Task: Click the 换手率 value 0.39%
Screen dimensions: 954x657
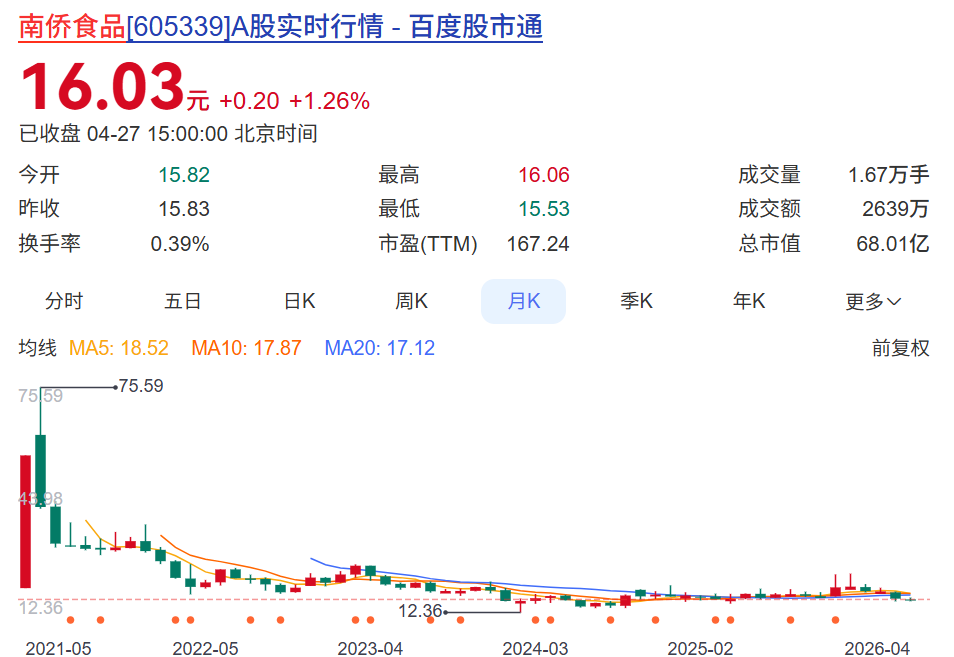Action: [x=180, y=244]
